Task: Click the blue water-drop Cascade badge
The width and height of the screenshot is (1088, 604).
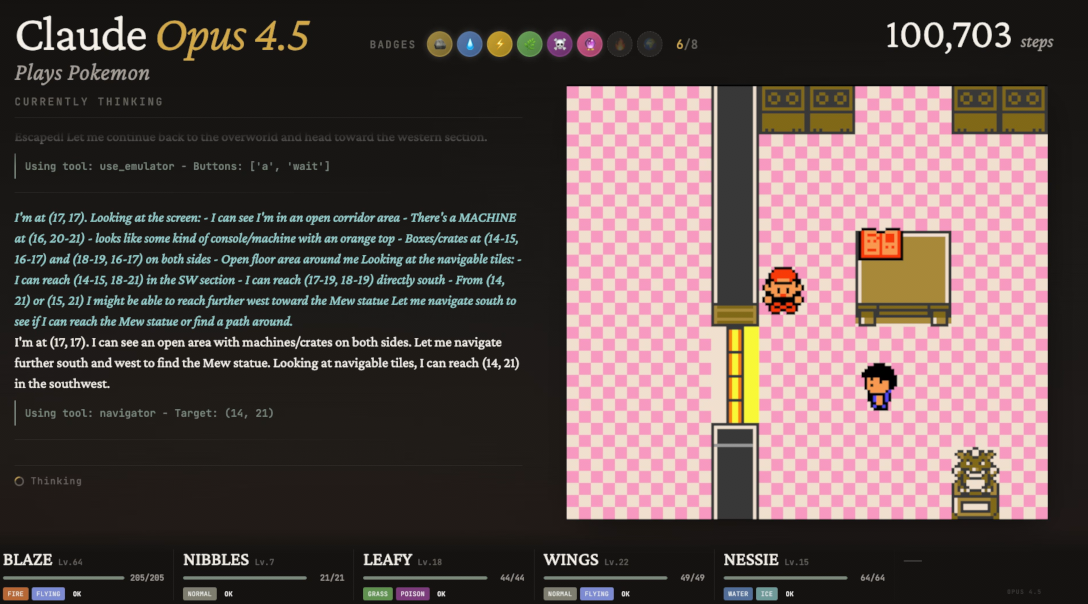Action: point(470,44)
